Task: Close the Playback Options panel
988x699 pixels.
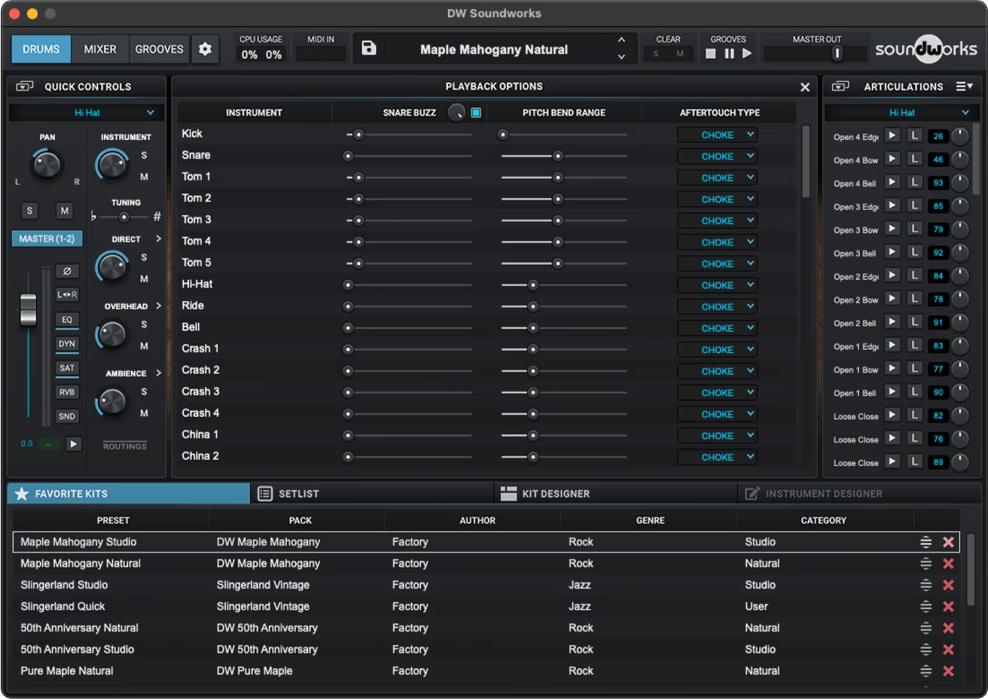Action: coord(805,87)
